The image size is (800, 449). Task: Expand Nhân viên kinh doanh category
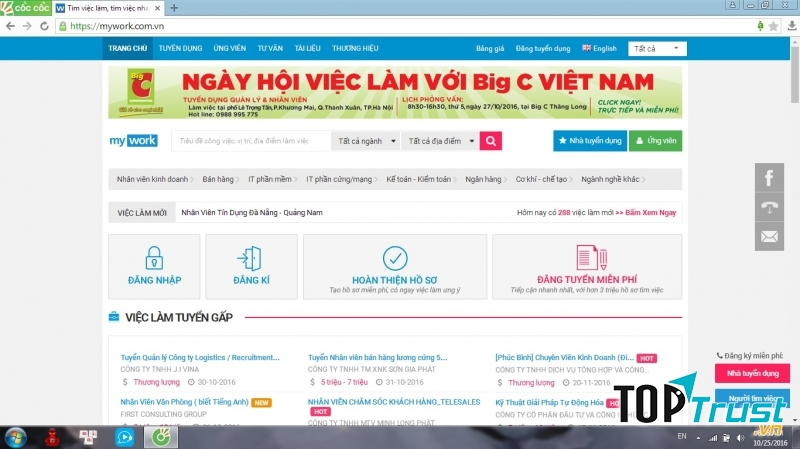155,179
